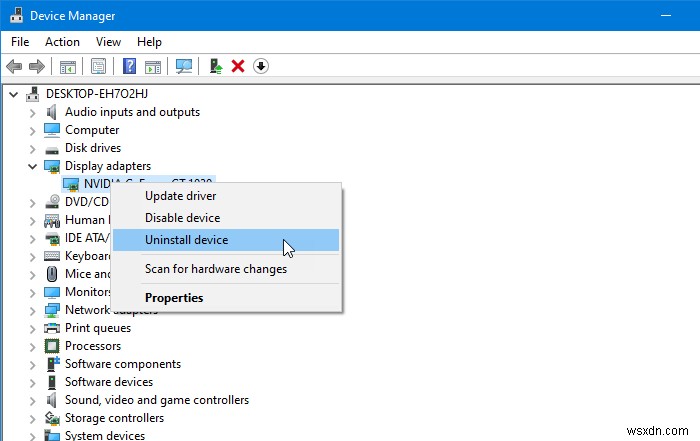Select the Processors row

tap(93, 346)
